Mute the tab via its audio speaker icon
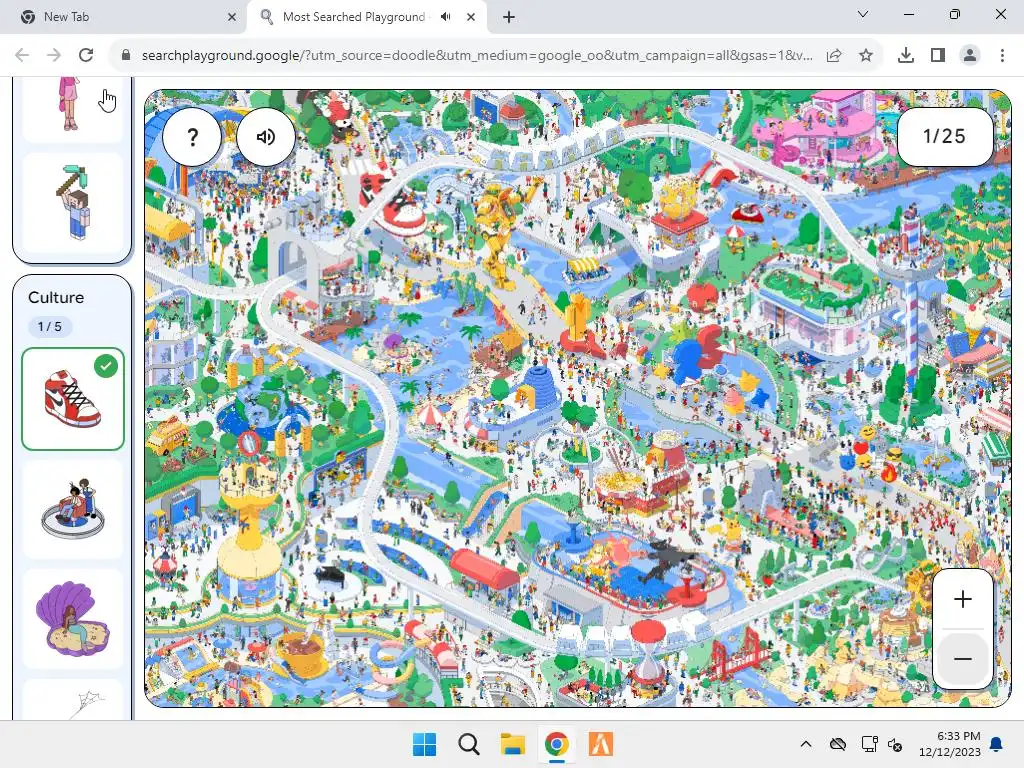 click(446, 17)
